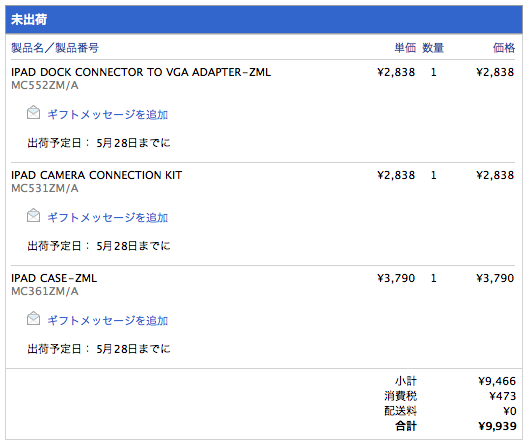Click the 価格 column header
Screen dimensions: 528x445
click(x=504, y=48)
